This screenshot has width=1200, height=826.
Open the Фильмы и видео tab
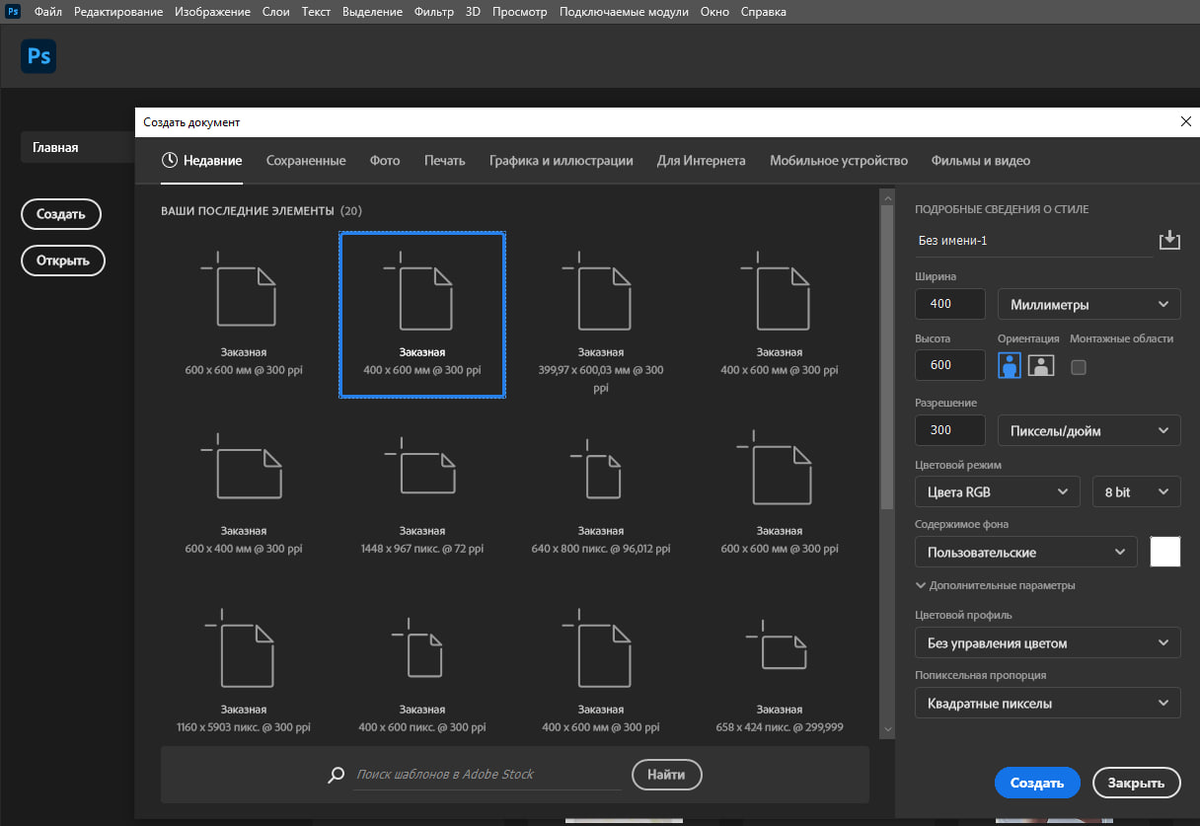pyautogui.click(x=981, y=160)
